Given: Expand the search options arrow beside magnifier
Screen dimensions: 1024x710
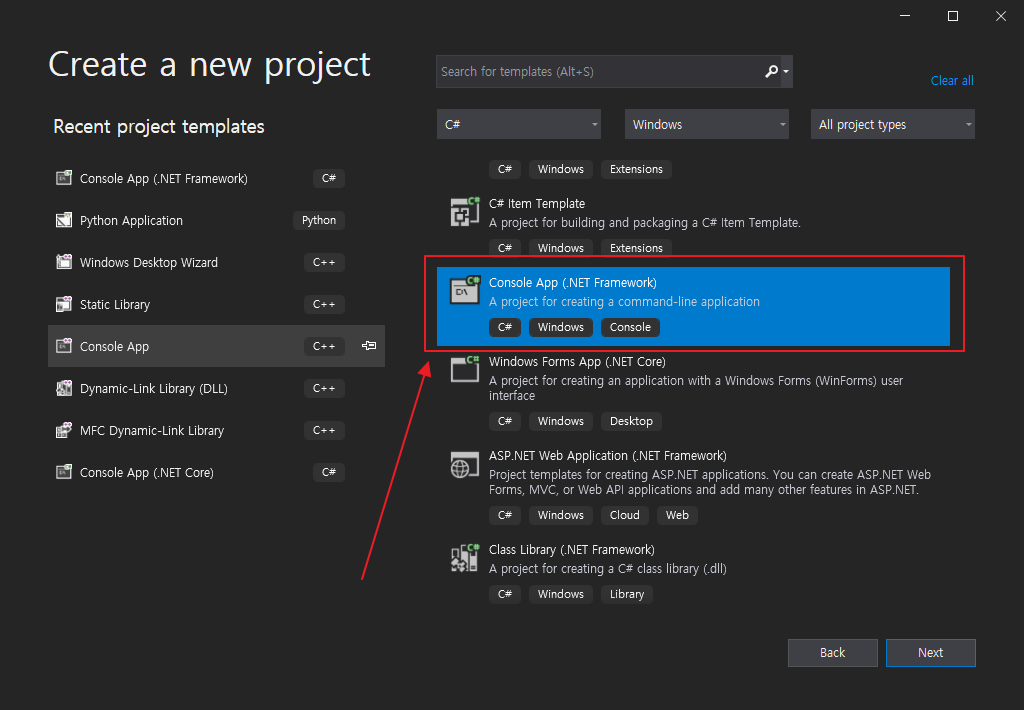Looking at the screenshot, I should [x=786, y=71].
